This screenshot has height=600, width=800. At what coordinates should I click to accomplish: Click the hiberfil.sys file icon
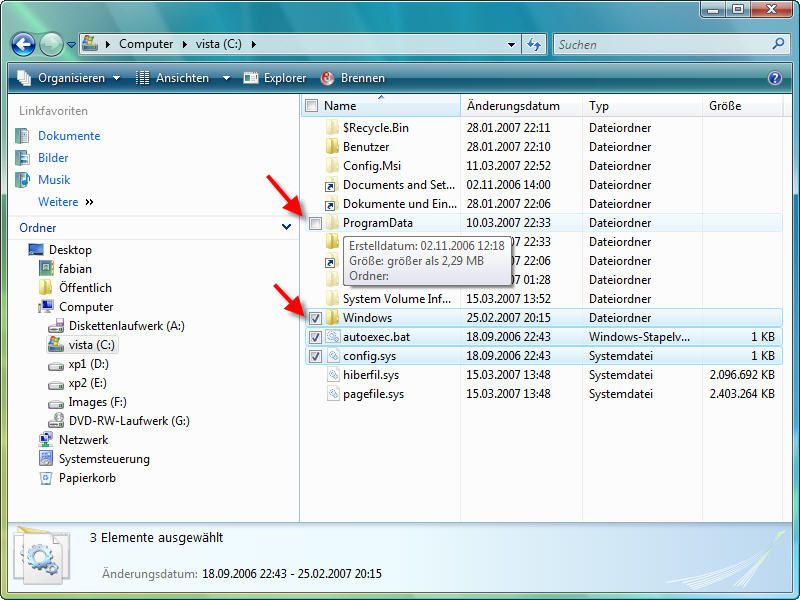[333, 375]
